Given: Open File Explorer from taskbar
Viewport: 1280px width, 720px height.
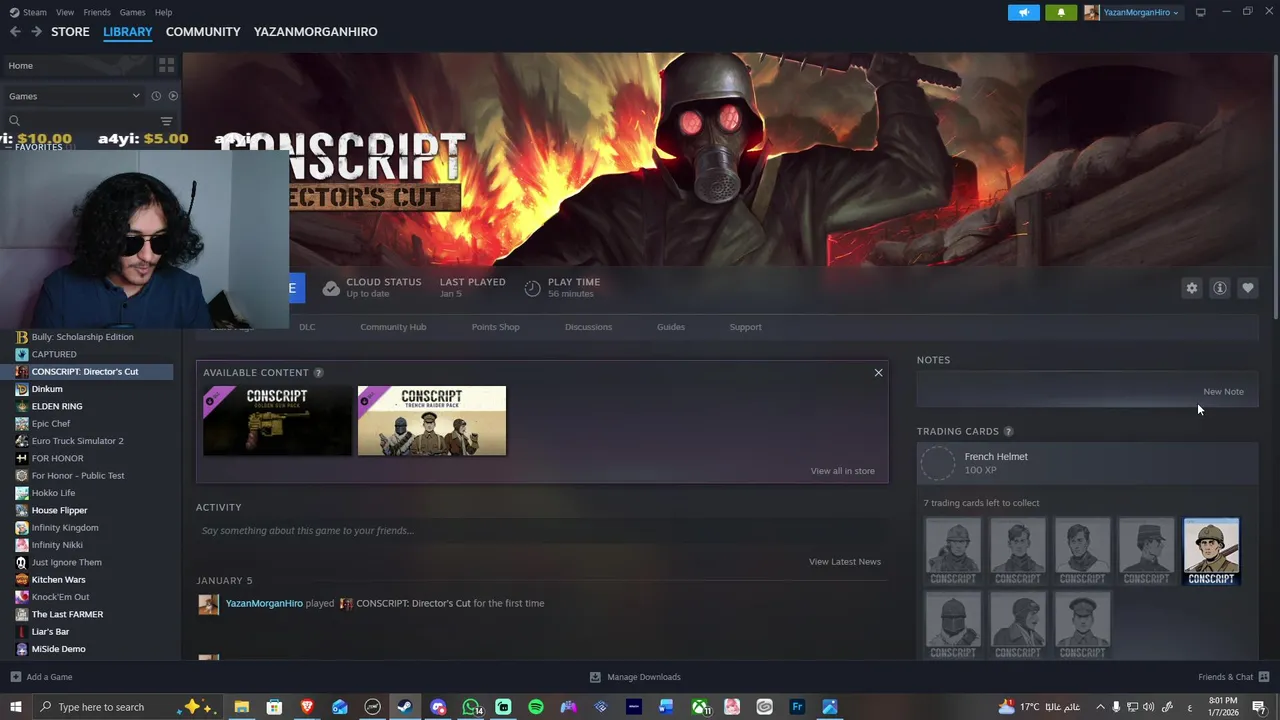Looking at the screenshot, I should (x=242, y=707).
